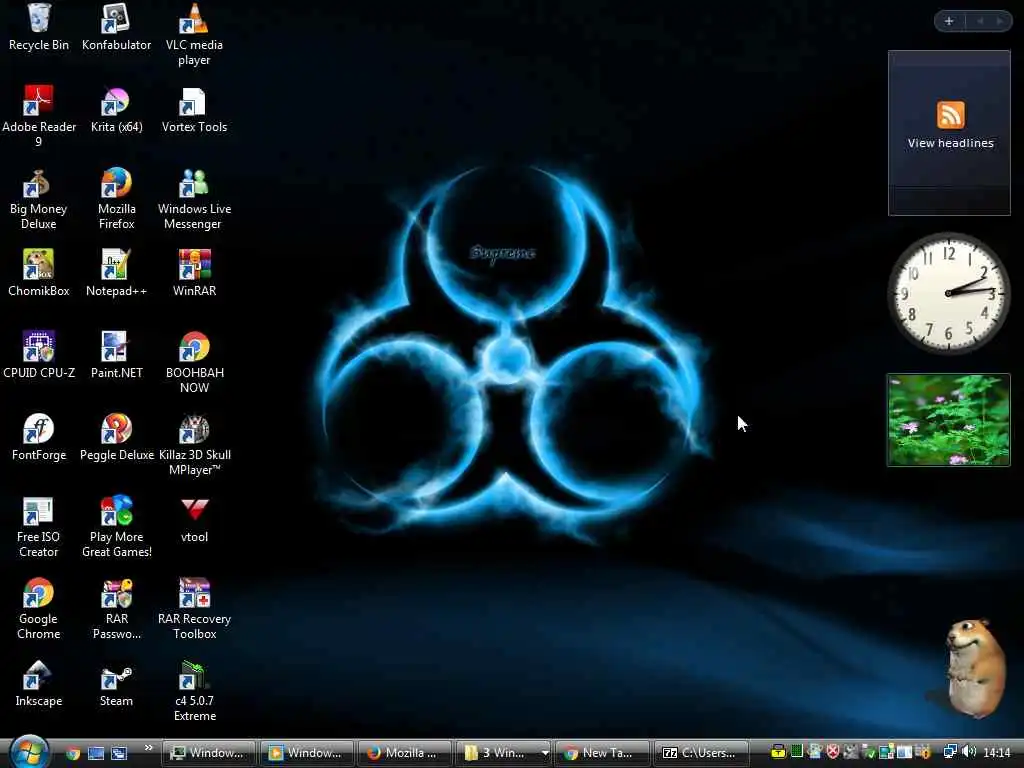Click the 14:14 taskbar clock
This screenshot has height=768, width=1024.
pos(997,753)
